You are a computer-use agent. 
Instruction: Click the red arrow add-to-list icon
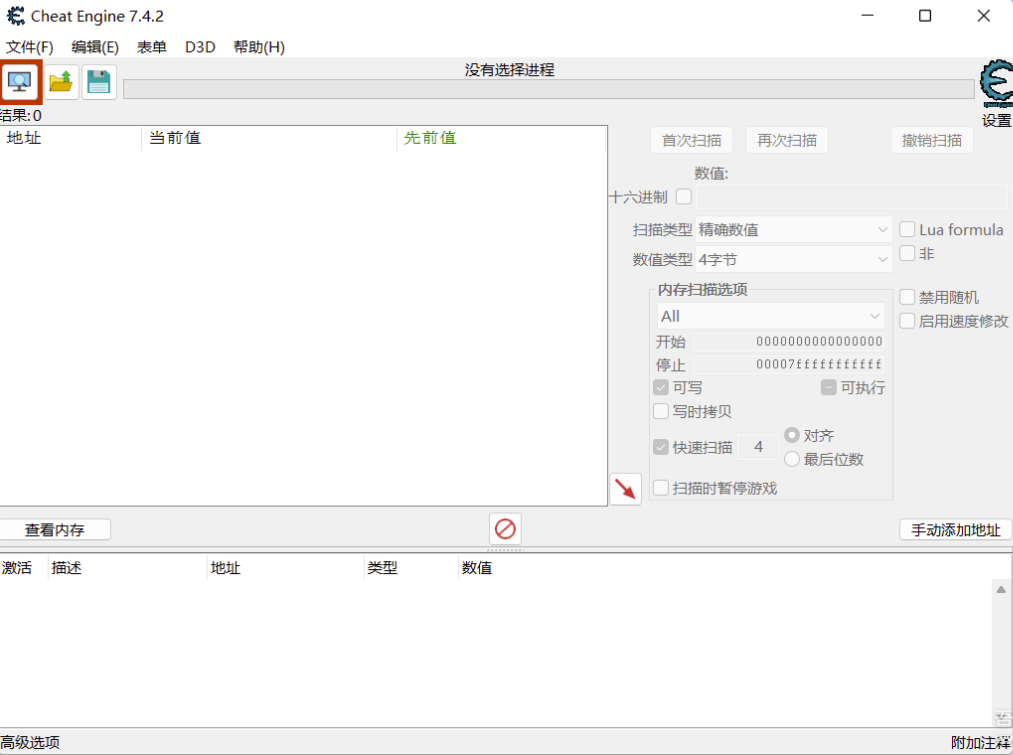(625, 489)
